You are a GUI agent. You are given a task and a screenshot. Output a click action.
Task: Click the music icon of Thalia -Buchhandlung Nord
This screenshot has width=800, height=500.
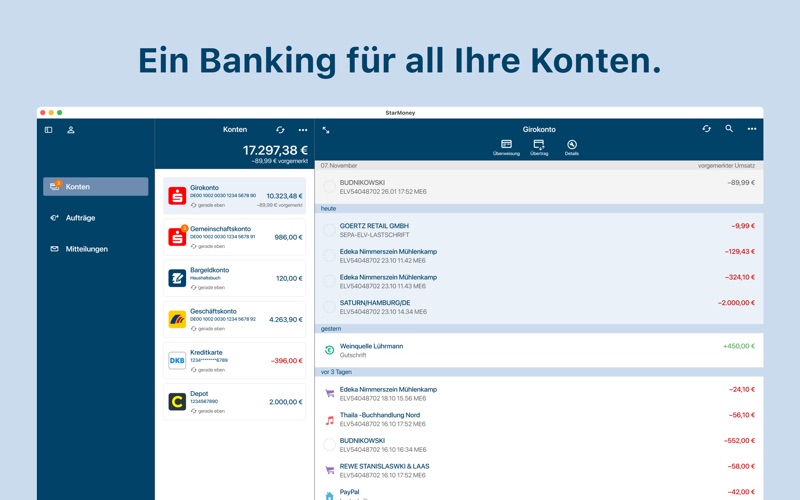click(330, 420)
